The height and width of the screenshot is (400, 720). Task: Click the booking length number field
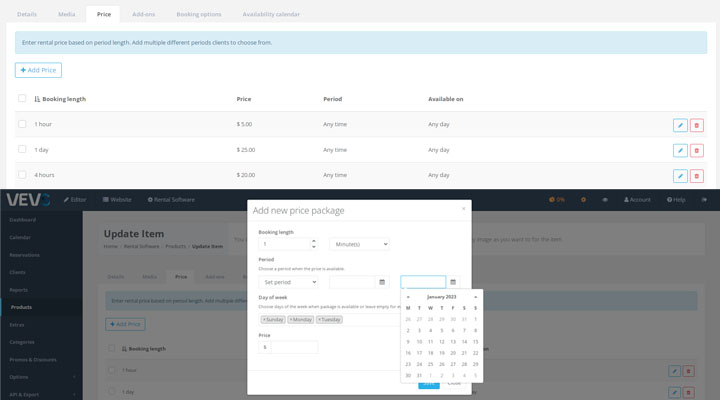(x=285, y=244)
